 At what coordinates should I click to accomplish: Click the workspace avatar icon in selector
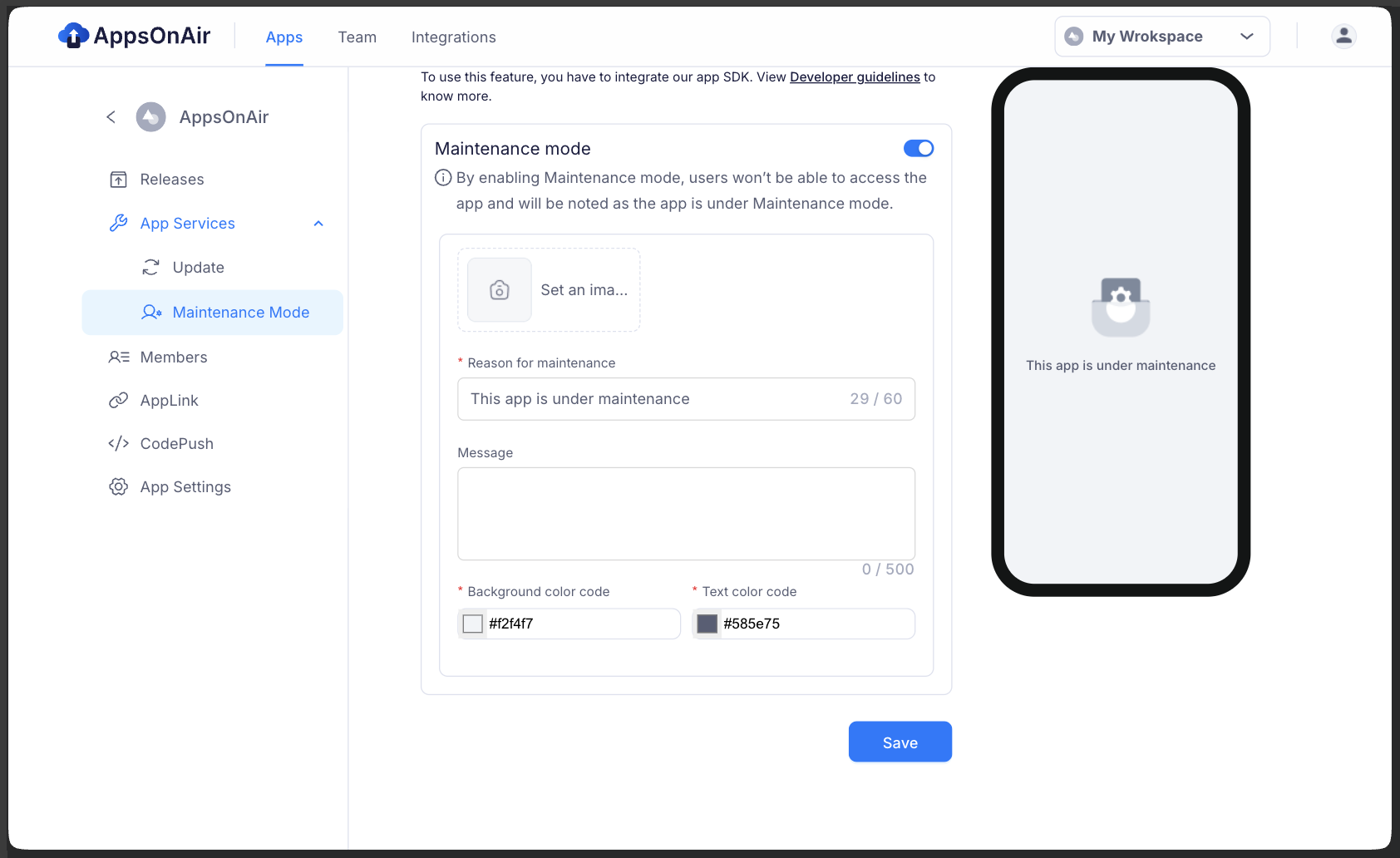click(x=1074, y=37)
